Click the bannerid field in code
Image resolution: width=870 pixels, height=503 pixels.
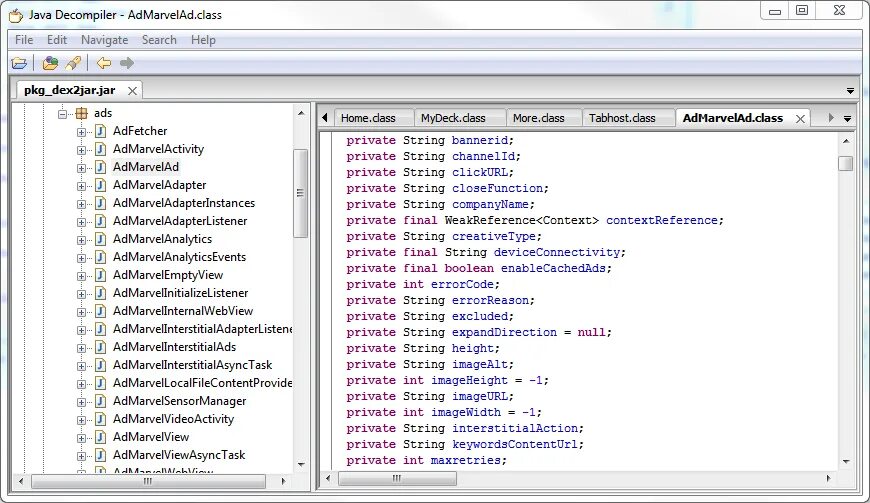pos(480,140)
